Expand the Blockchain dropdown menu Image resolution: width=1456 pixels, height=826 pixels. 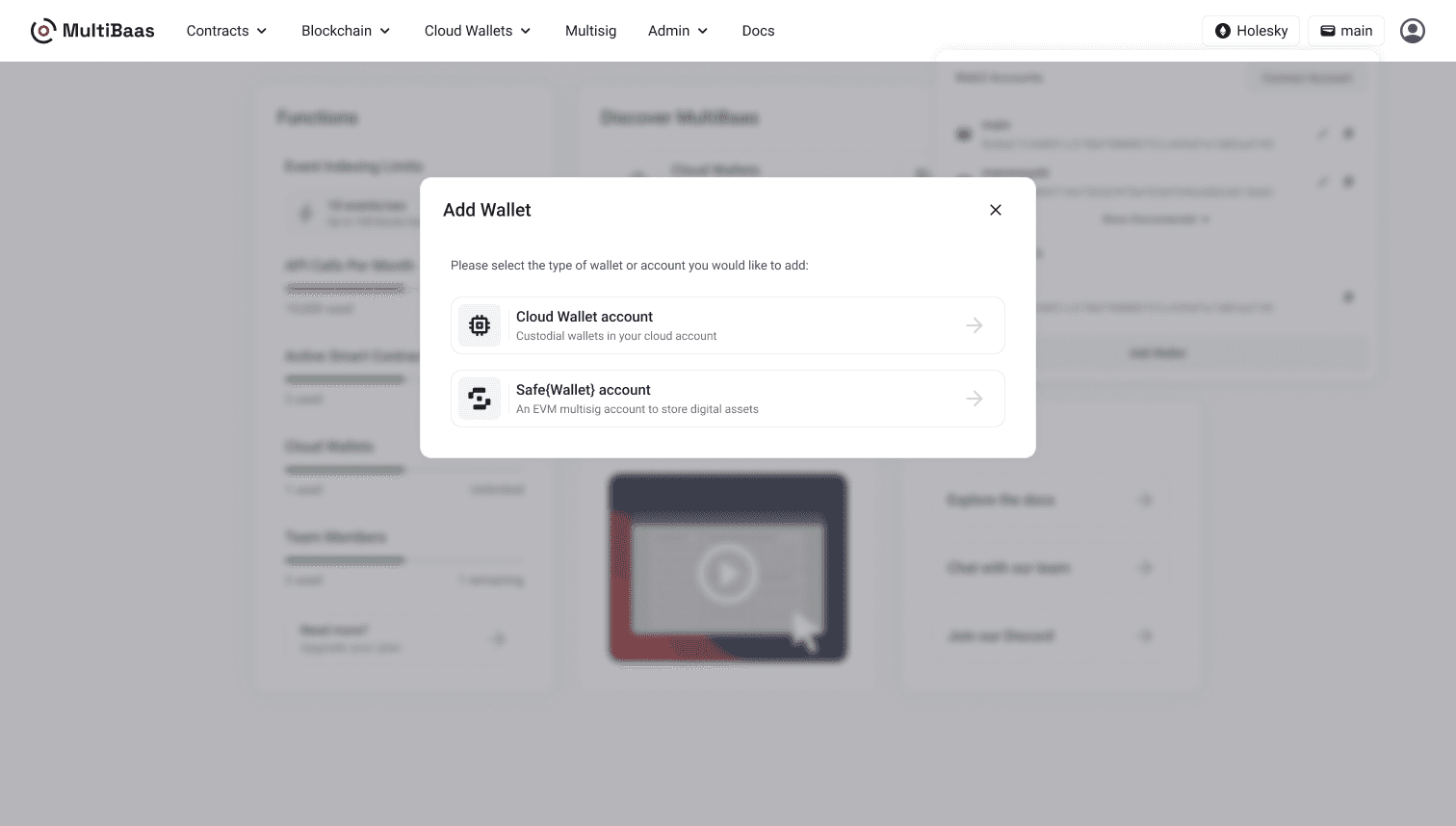click(346, 31)
